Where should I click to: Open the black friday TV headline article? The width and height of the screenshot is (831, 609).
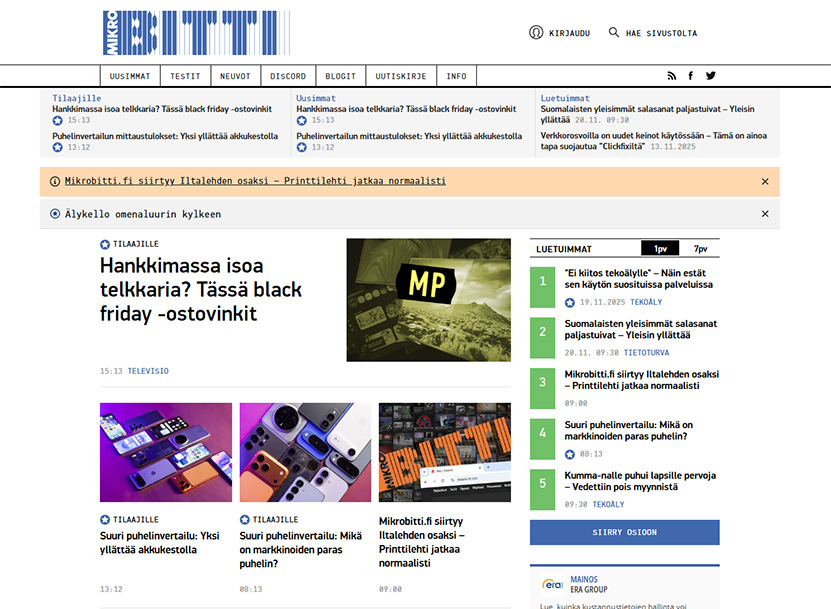coord(193,290)
